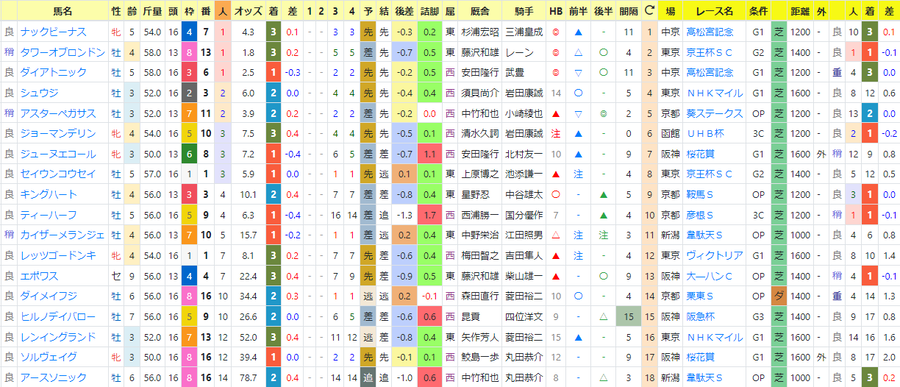Click the ジューヌエコール link
This screenshot has height=387, width=900.
[58, 154]
